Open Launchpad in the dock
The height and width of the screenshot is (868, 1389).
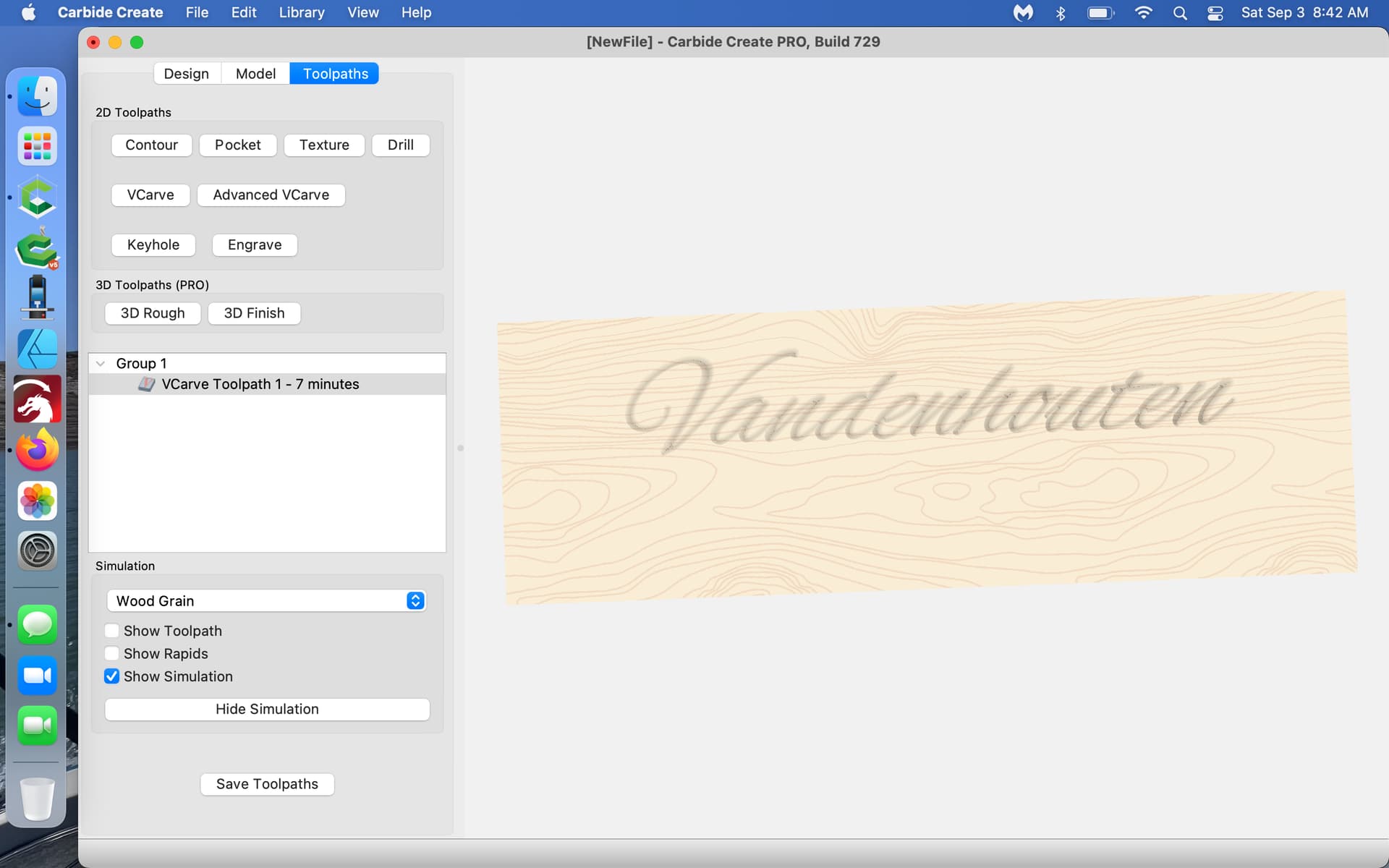(37, 147)
